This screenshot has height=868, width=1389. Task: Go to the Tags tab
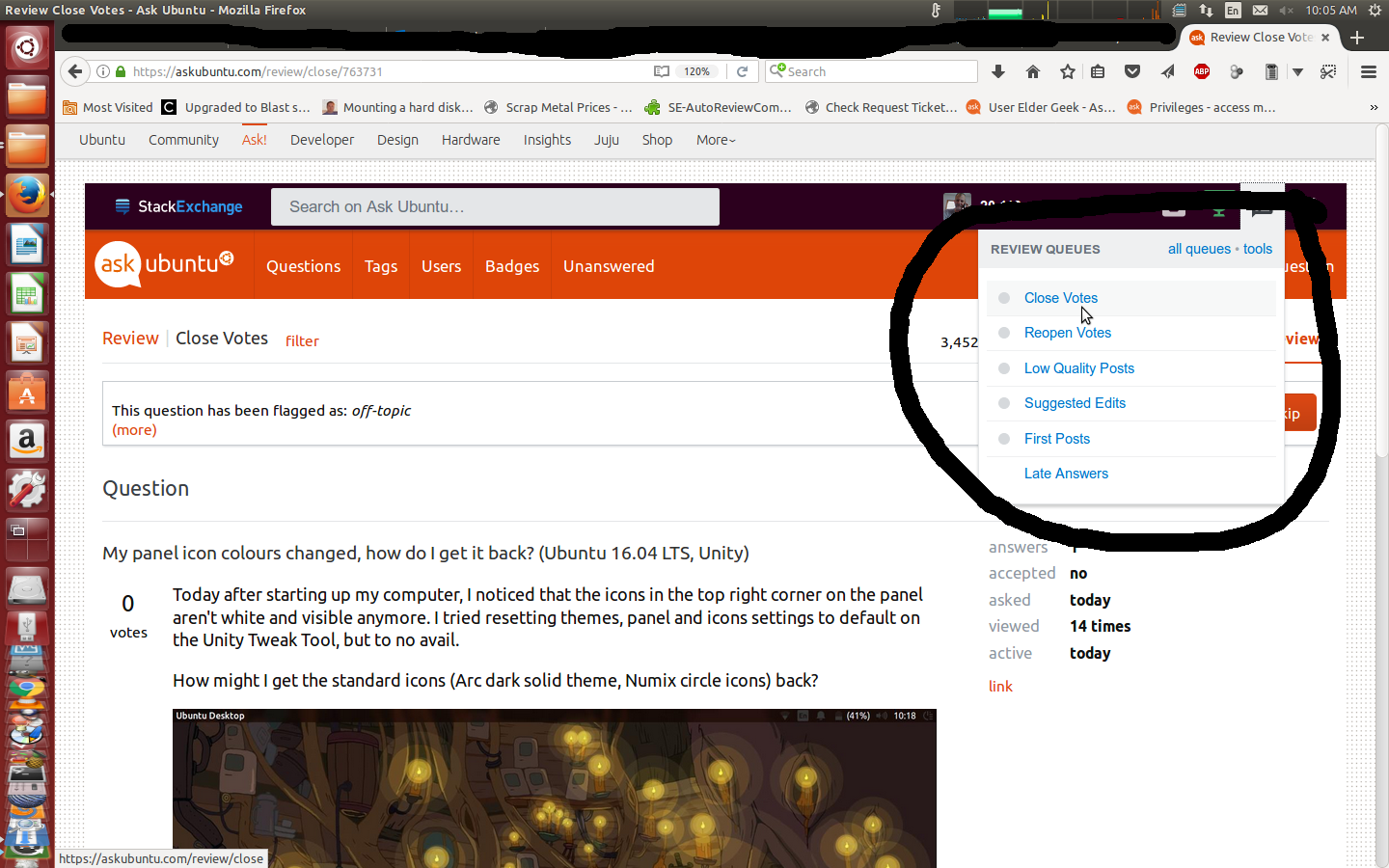pos(381,266)
